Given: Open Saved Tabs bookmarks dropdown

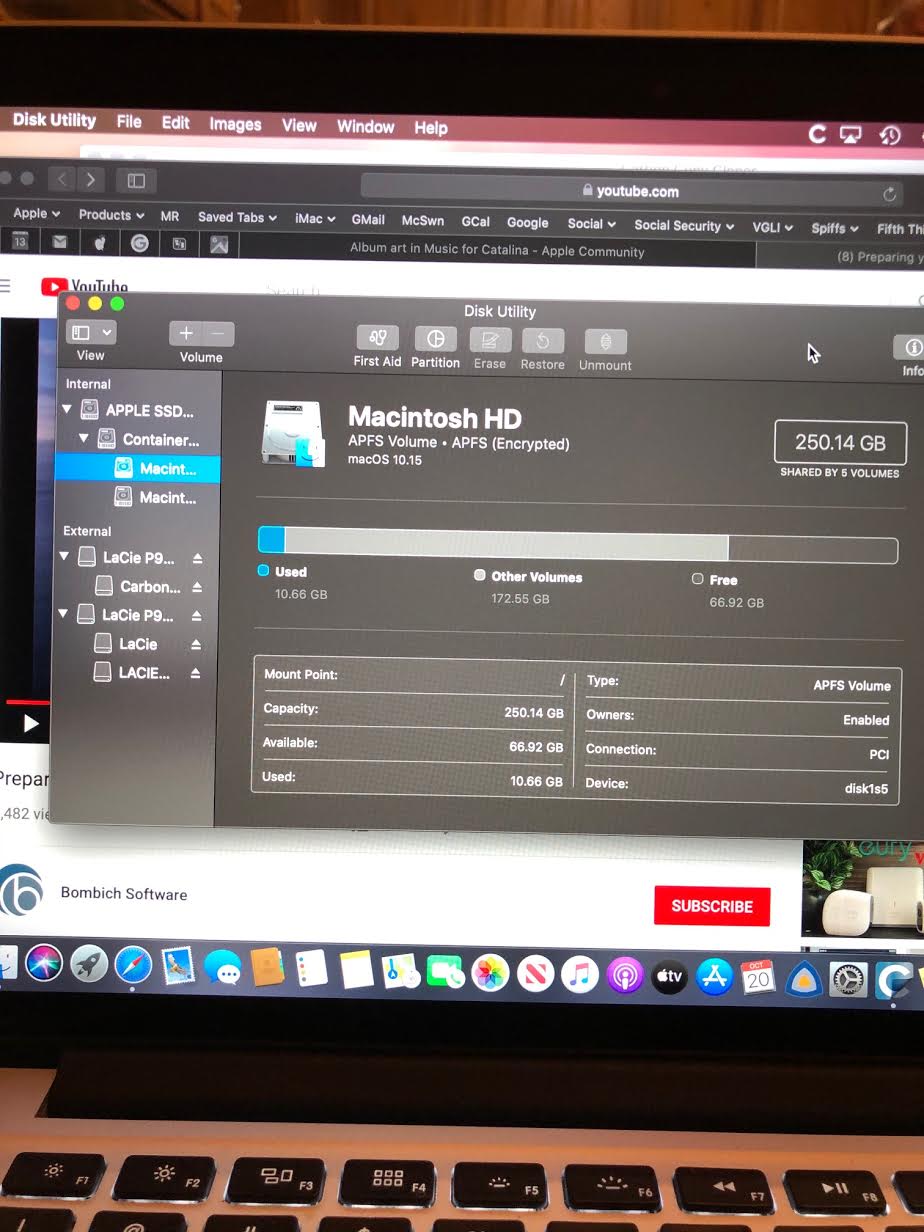Looking at the screenshot, I should pyautogui.click(x=237, y=217).
